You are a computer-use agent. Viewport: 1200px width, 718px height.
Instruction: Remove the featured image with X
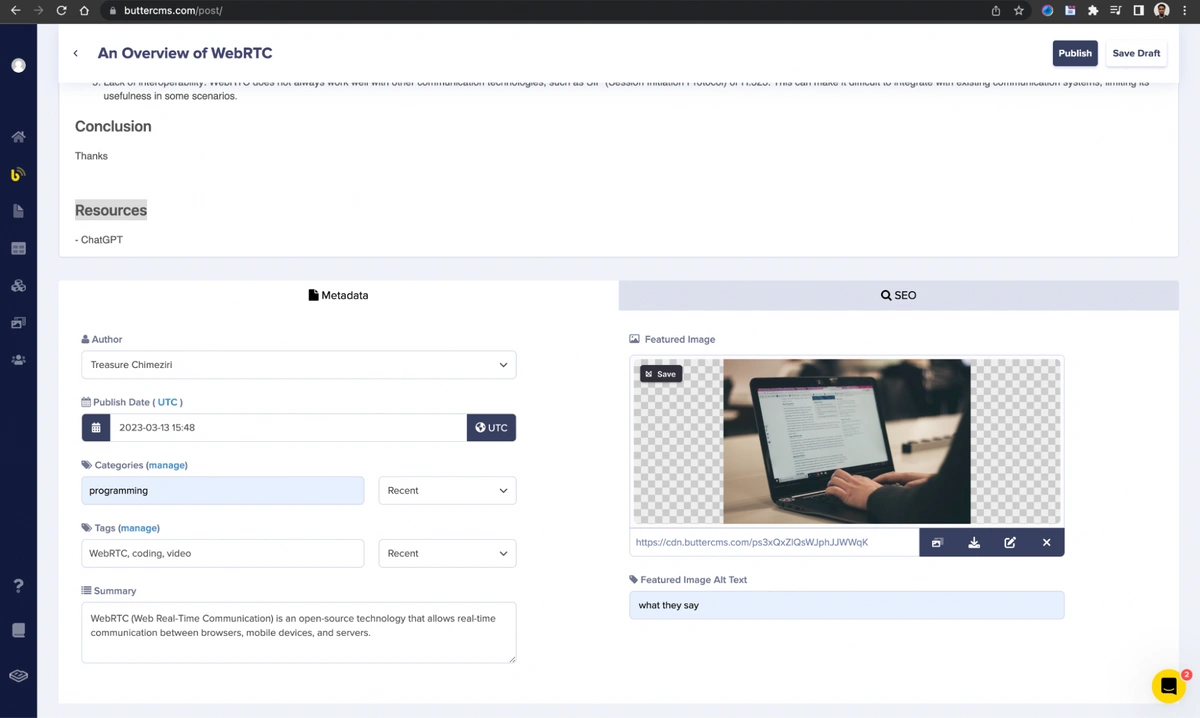[x=1046, y=542]
